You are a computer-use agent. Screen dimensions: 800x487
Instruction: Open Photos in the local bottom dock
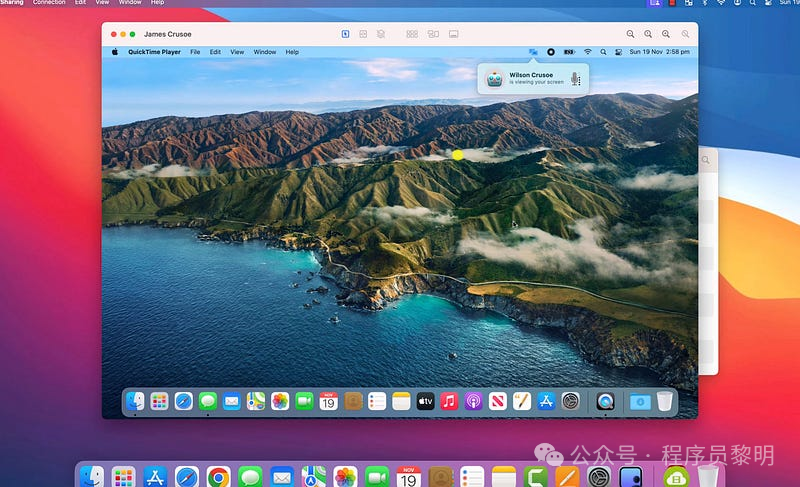[x=345, y=477]
